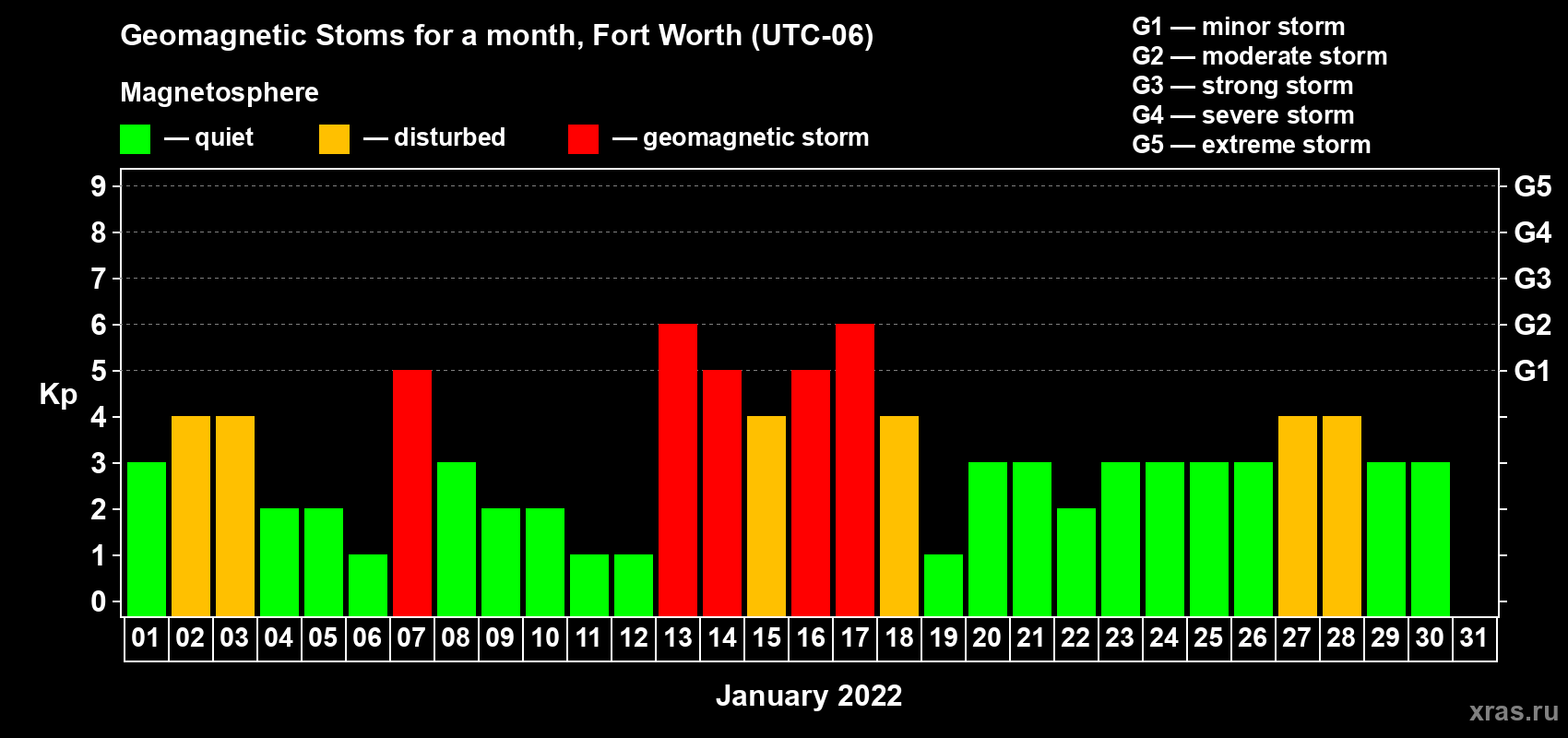Select the green bar for day 29
Screen dimensions: 1568x738
pos(1386,539)
